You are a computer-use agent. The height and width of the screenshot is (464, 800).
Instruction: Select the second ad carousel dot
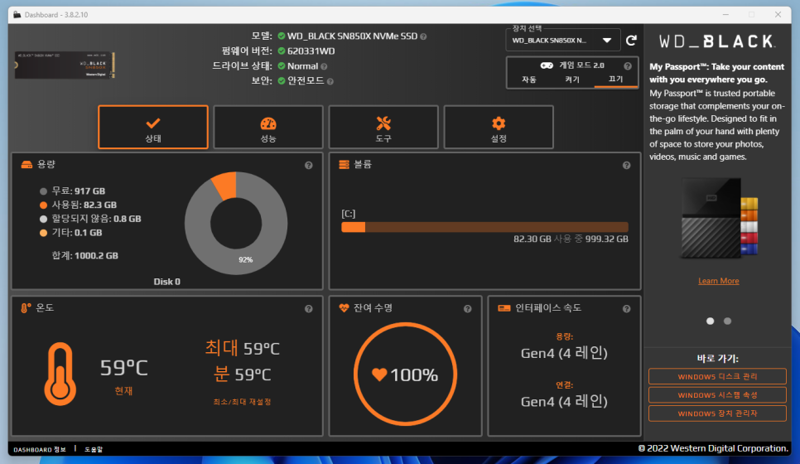pyautogui.click(x=728, y=321)
